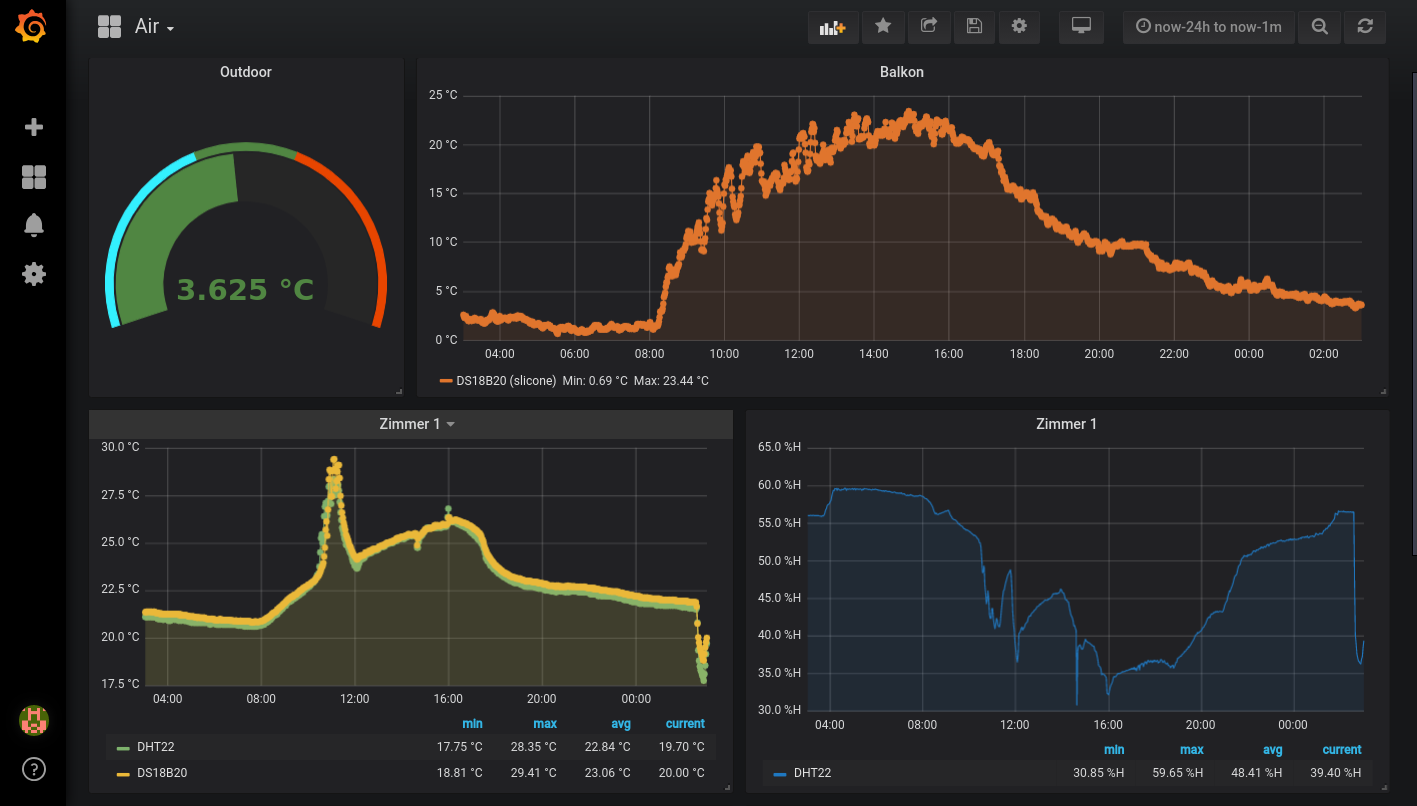The height and width of the screenshot is (806, 1417).
Task: Refresh the dashboard
Action: pyautogui.click(x=1365, y=27)
